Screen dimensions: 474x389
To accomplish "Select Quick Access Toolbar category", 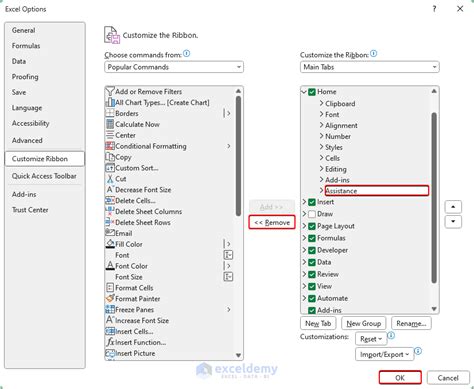I will 44,176.
